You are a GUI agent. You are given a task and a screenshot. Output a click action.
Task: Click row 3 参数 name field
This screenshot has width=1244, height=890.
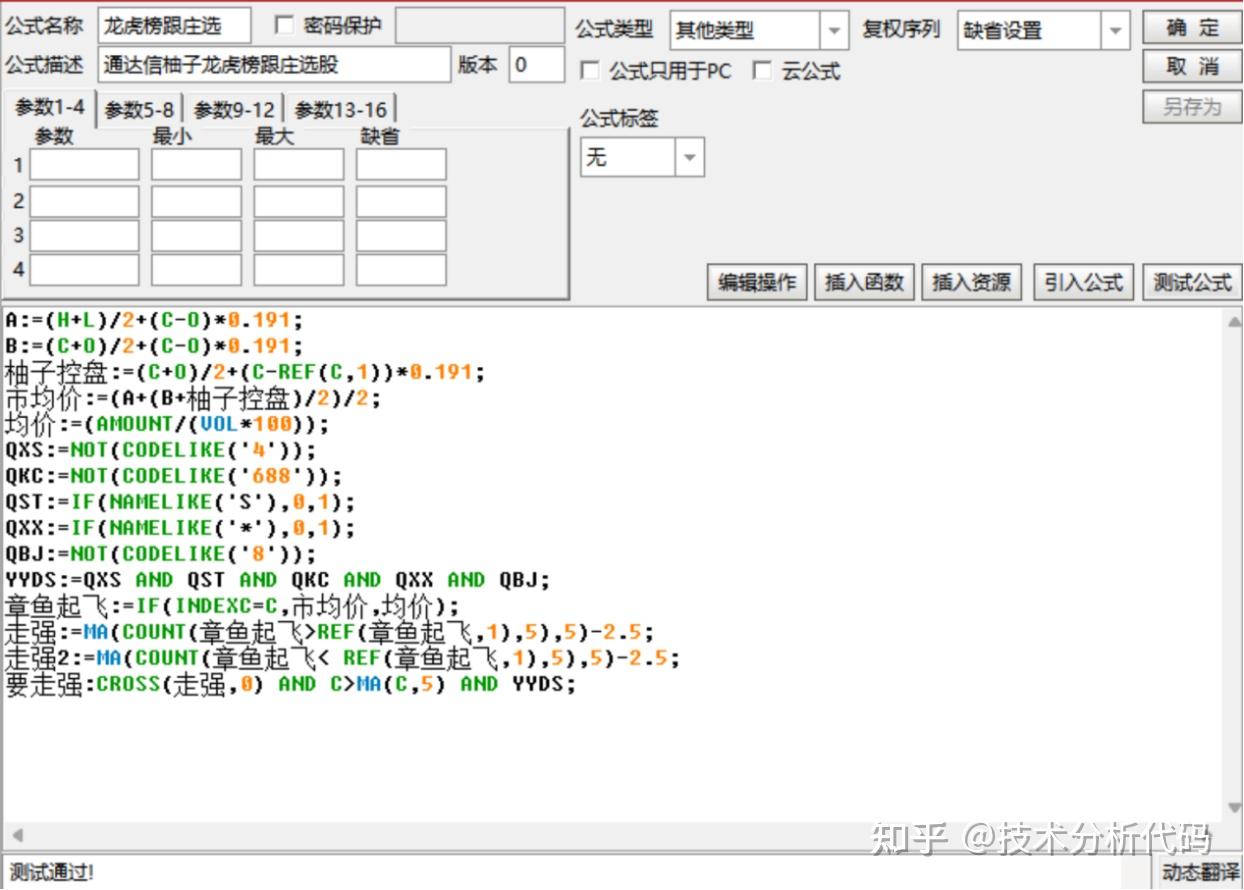tap(84, 235)
